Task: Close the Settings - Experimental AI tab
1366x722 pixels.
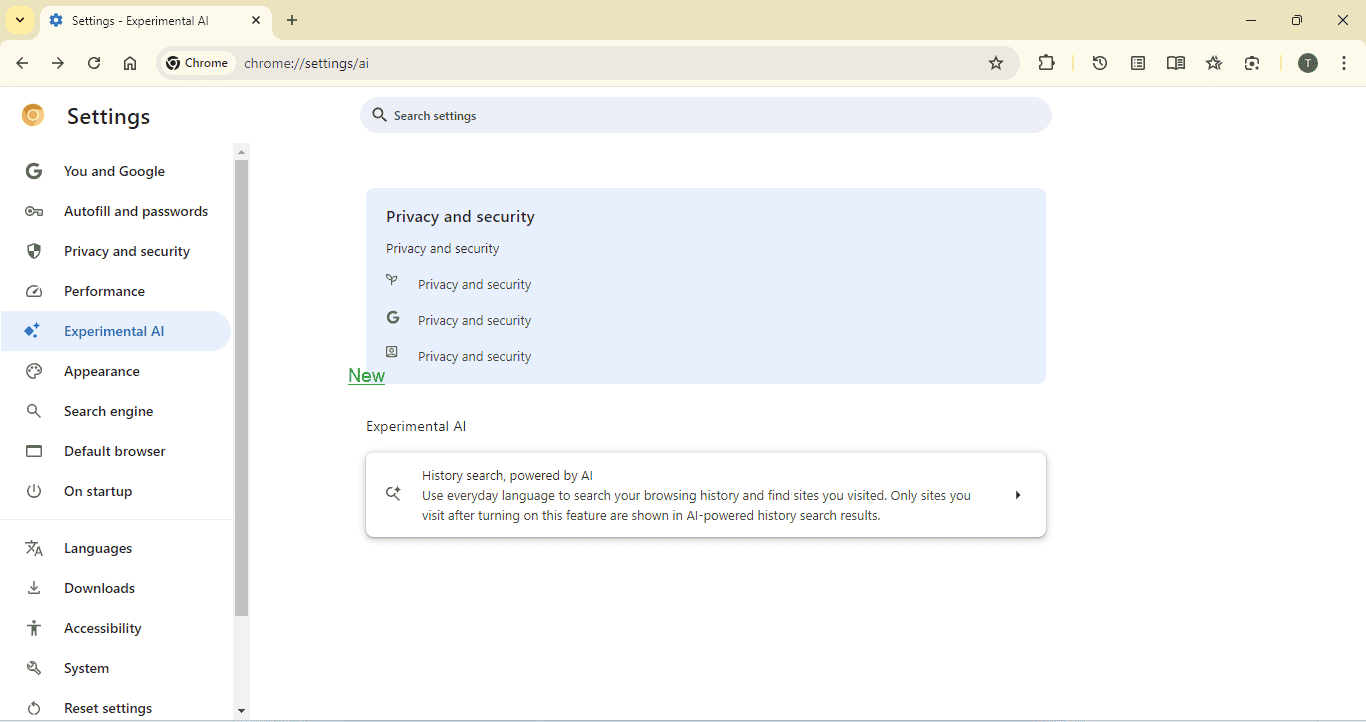Action: [256, 20]
